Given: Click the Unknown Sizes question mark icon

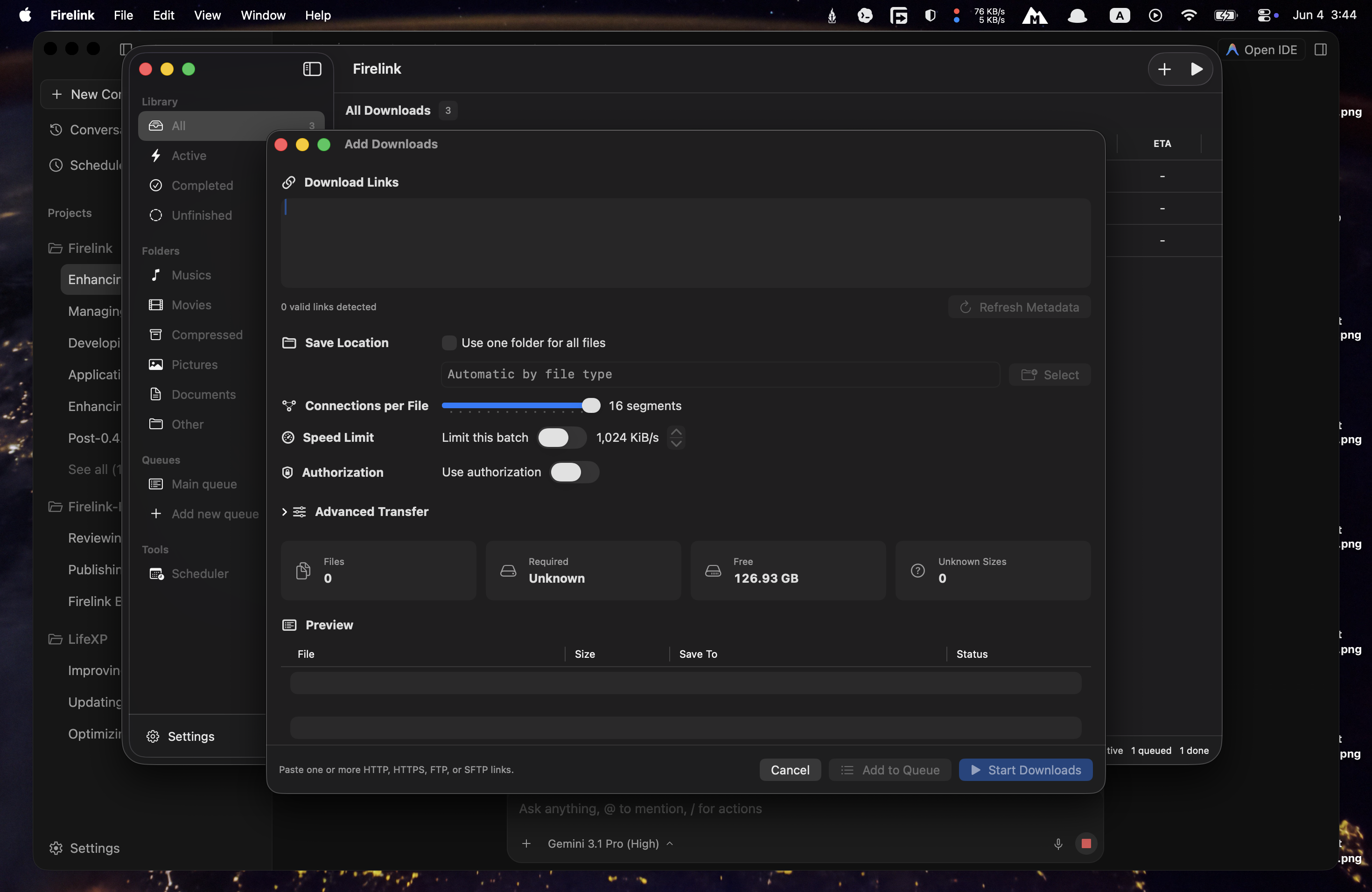Looking at the screenshot, I should [x=918, y=571].
